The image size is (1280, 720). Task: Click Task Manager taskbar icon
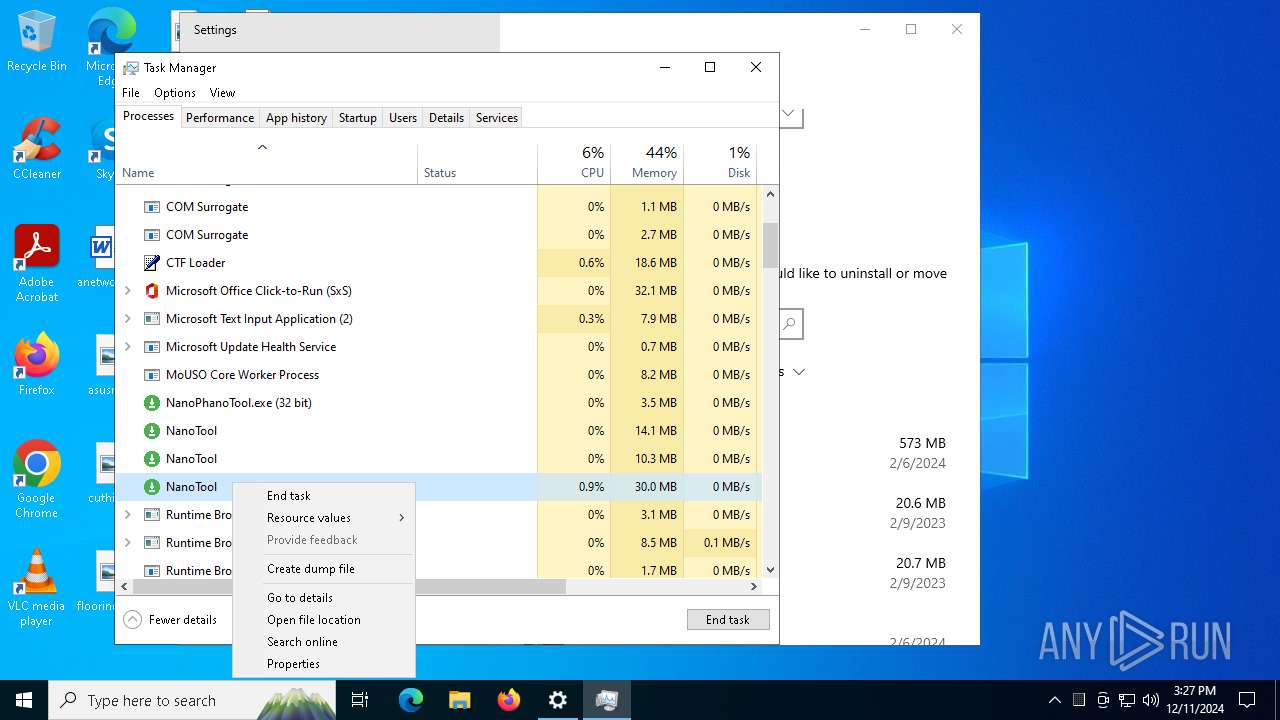tap(606, 700)
